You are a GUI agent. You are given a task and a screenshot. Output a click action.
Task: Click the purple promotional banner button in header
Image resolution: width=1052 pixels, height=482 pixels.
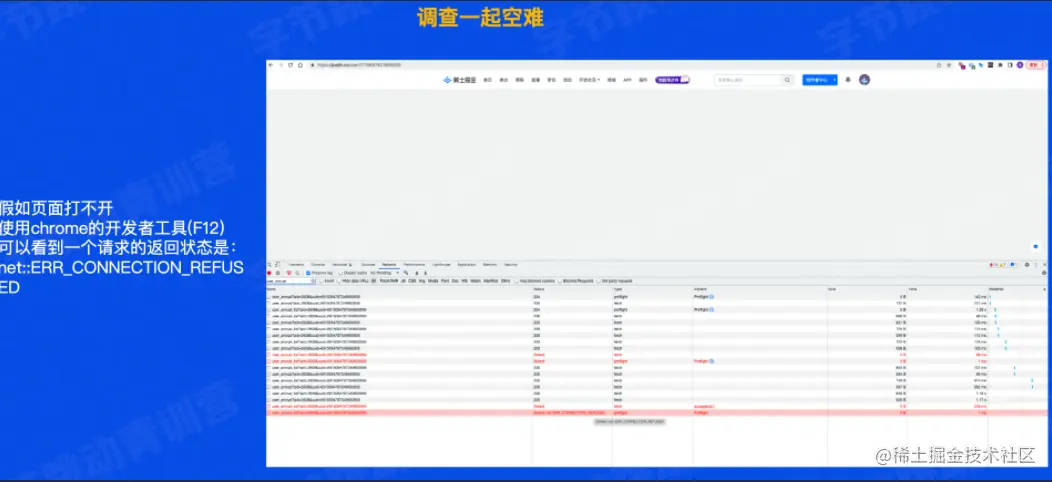point(672,80)
